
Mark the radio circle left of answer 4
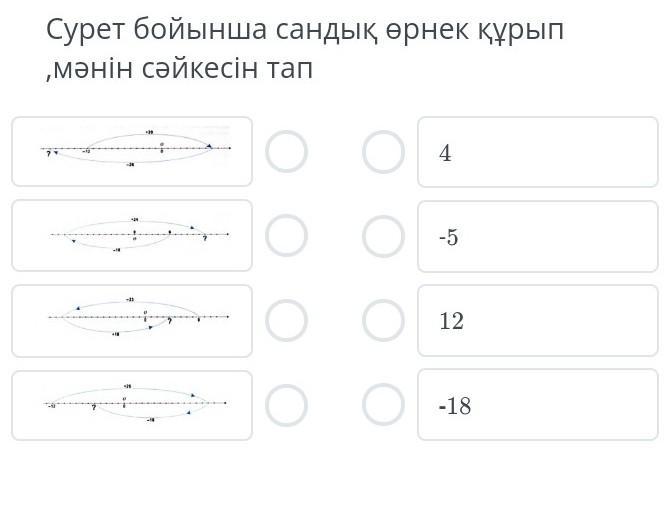coord(384,152)
